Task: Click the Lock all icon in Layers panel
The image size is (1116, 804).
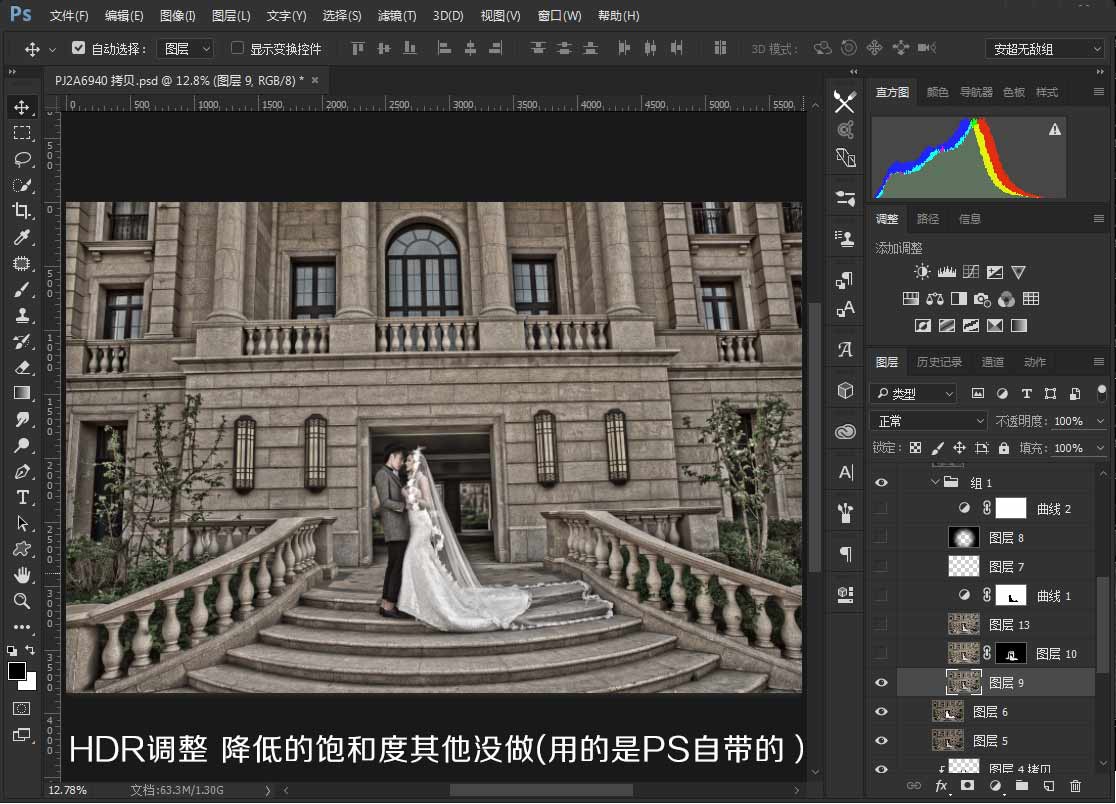Action: [1003, 447]
